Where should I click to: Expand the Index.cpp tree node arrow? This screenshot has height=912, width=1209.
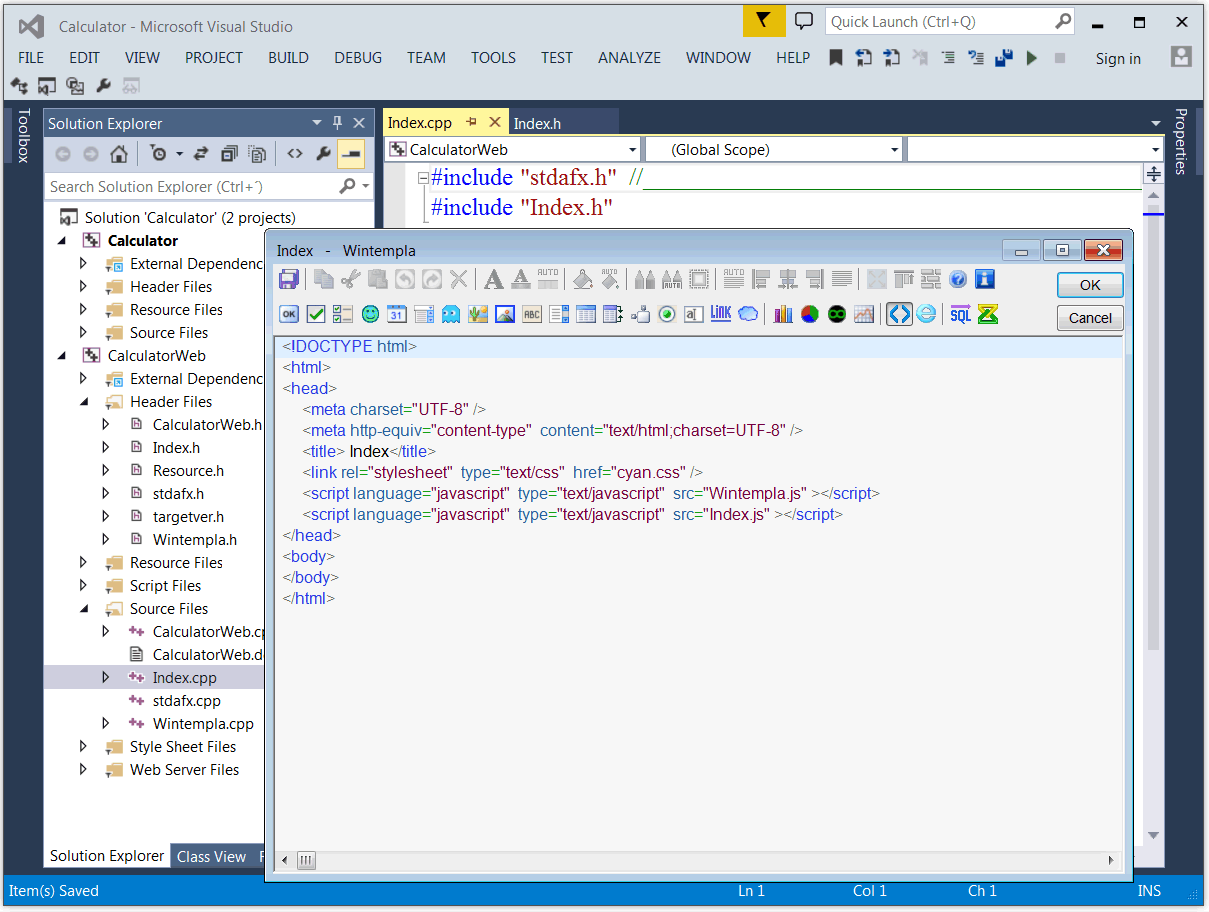(106, 678)
